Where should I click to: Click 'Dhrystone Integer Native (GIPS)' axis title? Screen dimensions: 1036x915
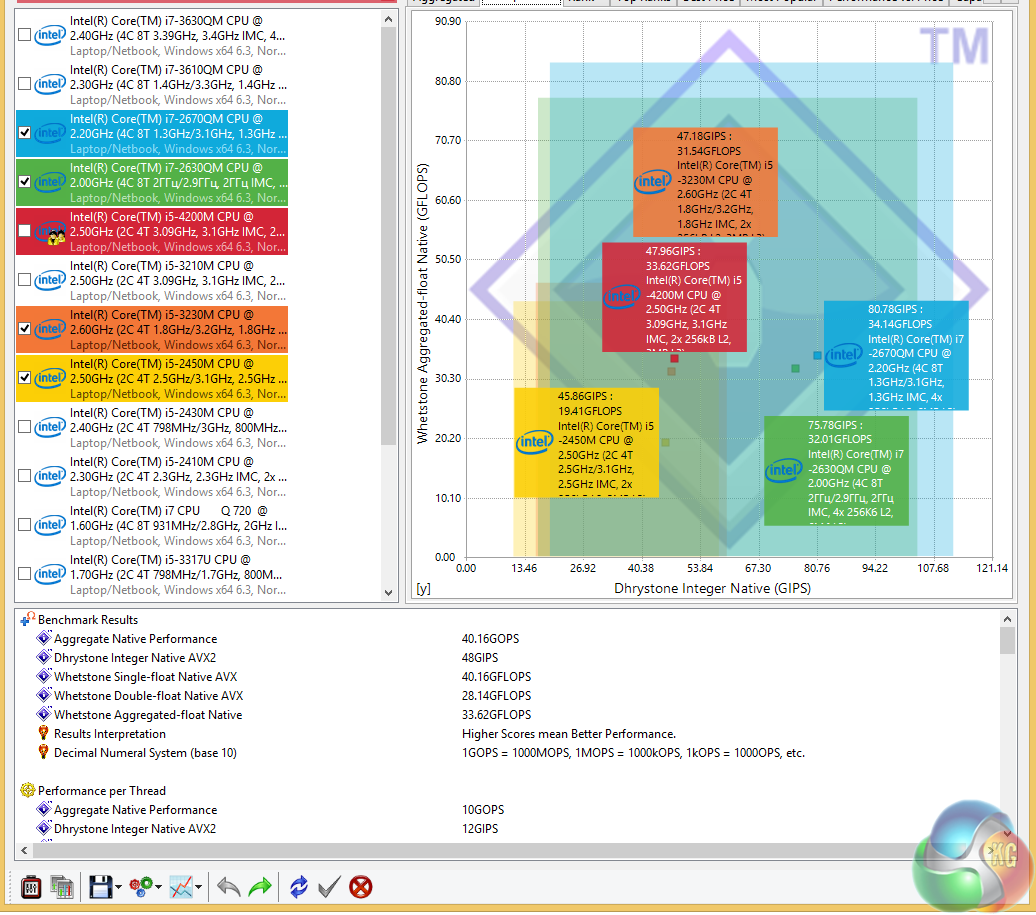712,588
